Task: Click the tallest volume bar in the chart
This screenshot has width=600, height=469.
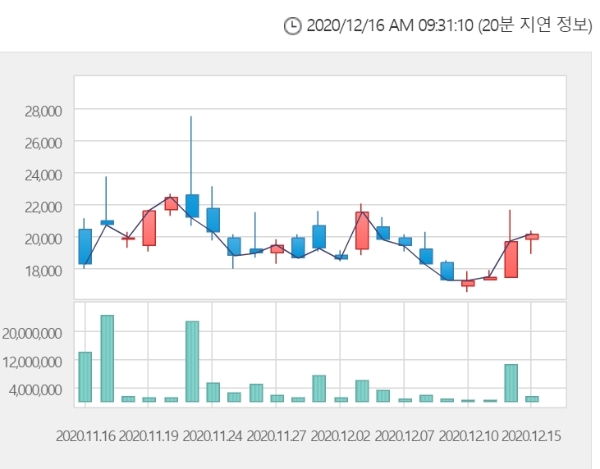Action: pyautogui.click(x=107, y=358)
